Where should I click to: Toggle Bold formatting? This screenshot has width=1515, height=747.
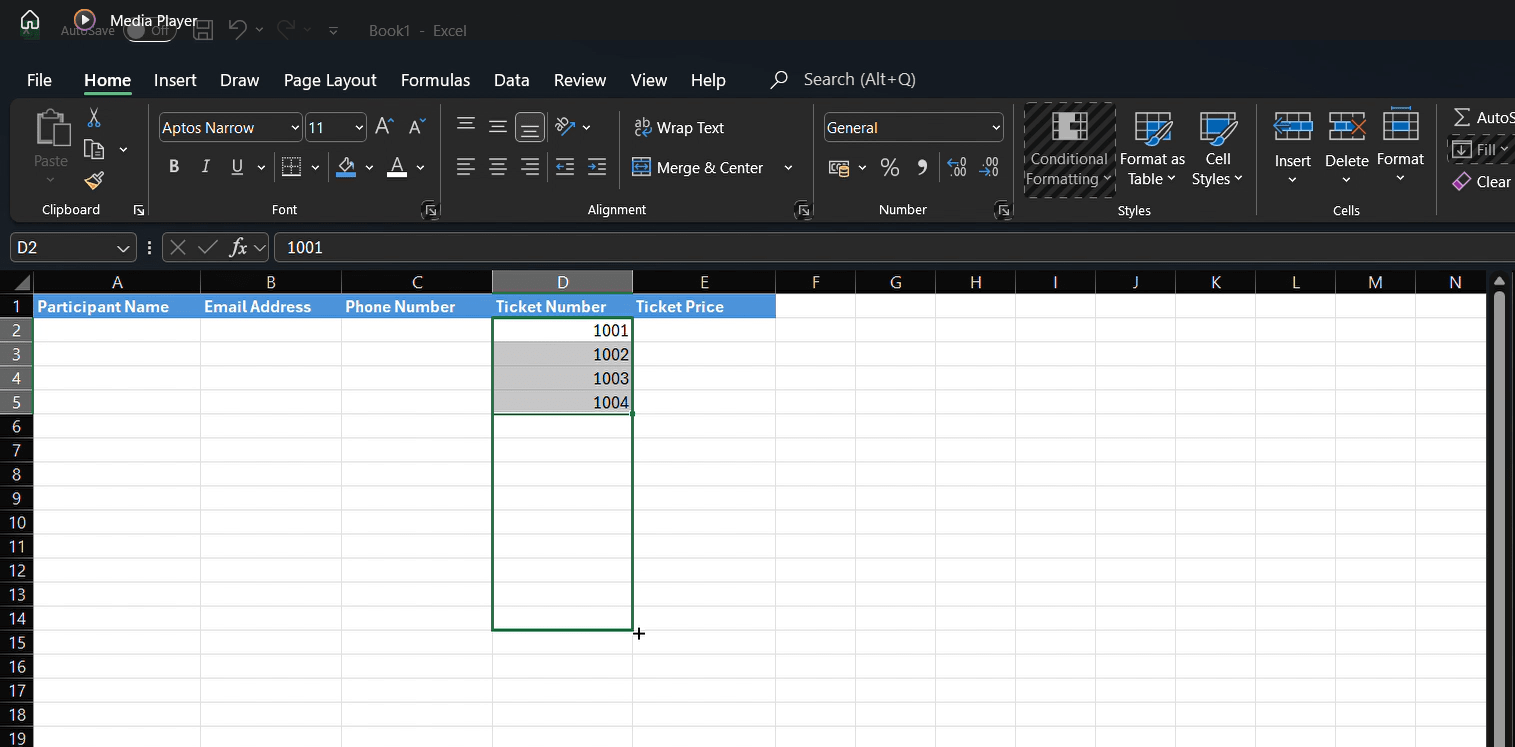tap(174, 167)
